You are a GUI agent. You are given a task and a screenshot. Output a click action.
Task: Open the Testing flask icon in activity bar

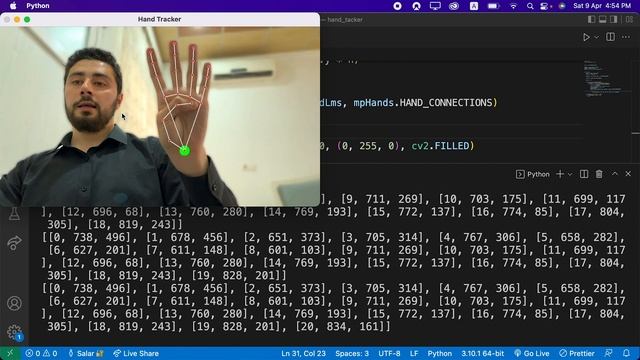click(14, 213)
